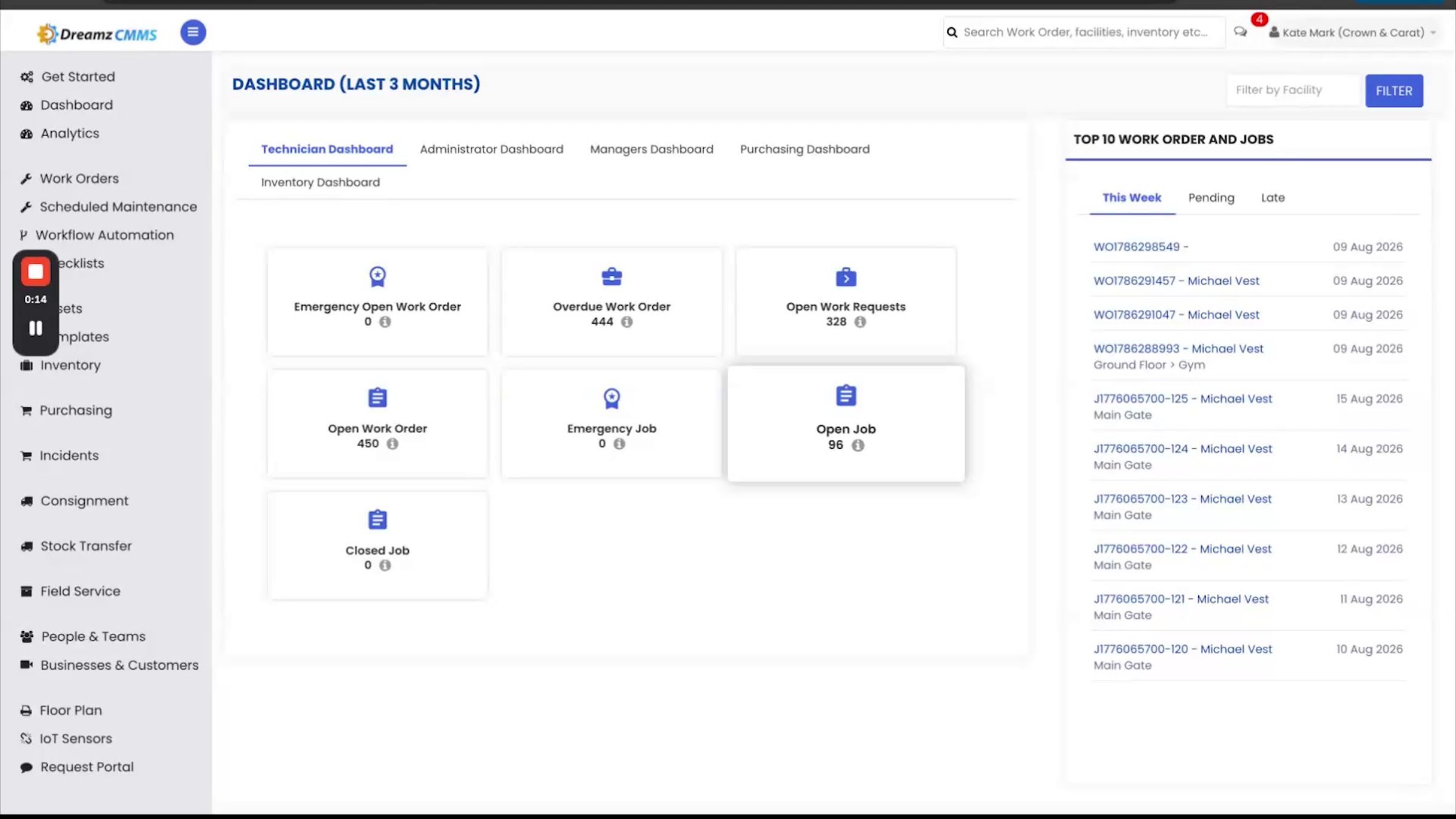Open the messages chat icon with badge
The height and width of the screenshot is (819, 1456).
click(1241, 32)
